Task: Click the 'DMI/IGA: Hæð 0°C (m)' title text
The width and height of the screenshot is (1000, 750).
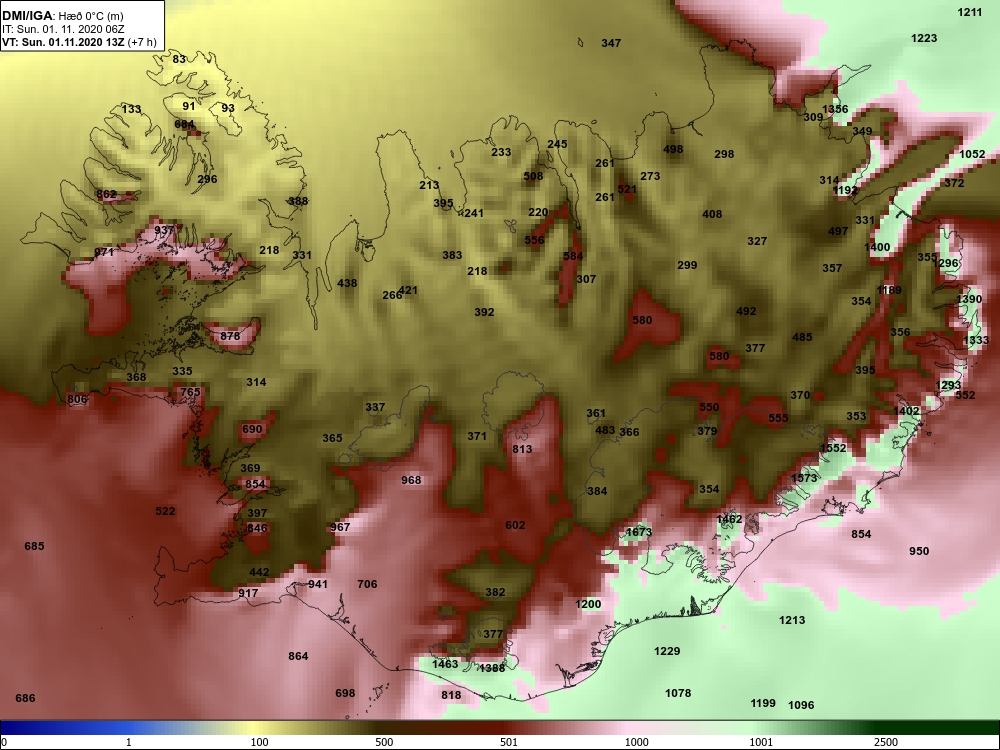Action: coord(62,16)
